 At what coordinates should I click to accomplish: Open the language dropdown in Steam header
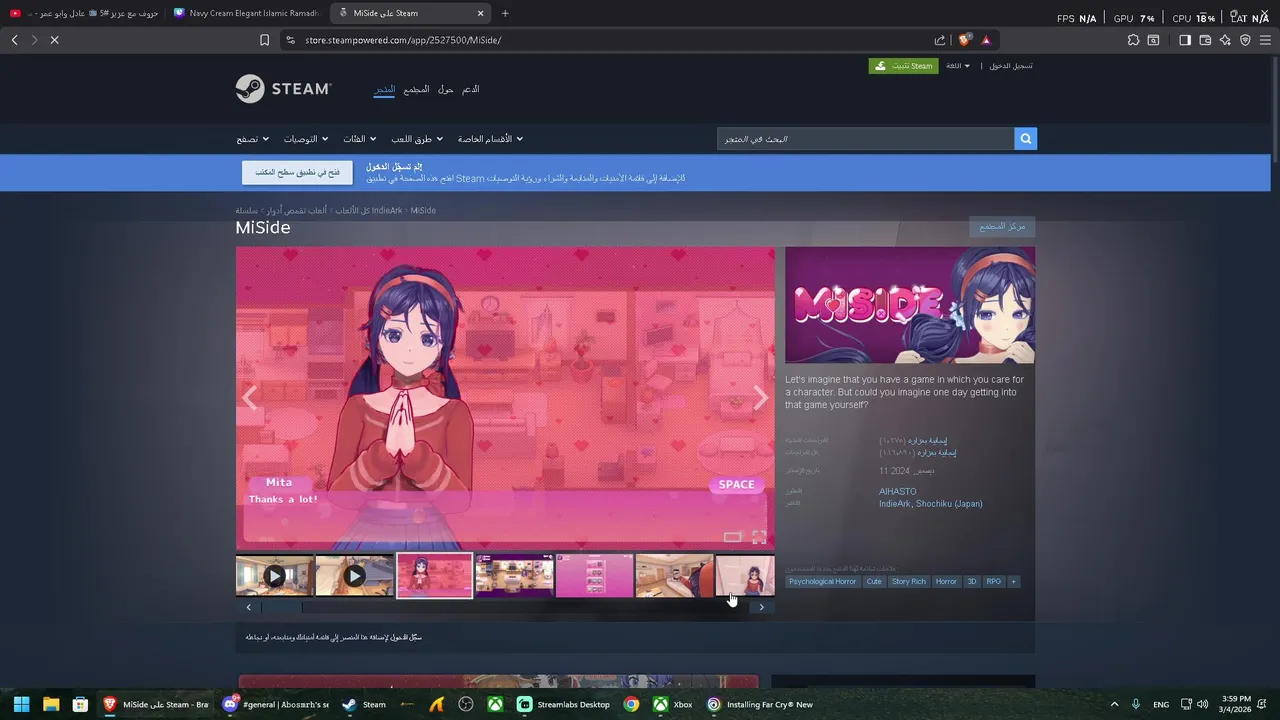pyautogui.click(x=958, y=66)
